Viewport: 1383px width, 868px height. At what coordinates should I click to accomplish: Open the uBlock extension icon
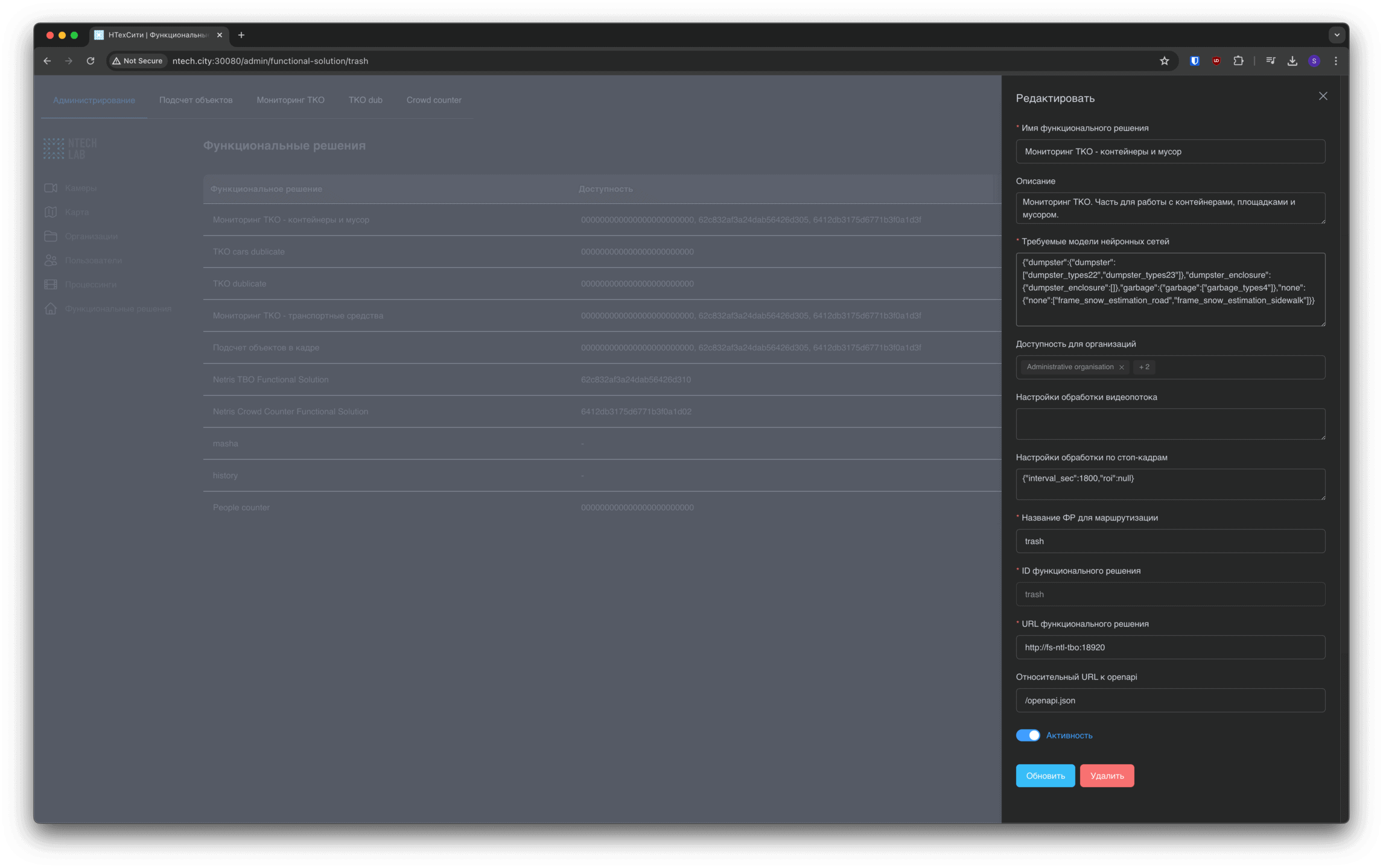point(1216,61)
